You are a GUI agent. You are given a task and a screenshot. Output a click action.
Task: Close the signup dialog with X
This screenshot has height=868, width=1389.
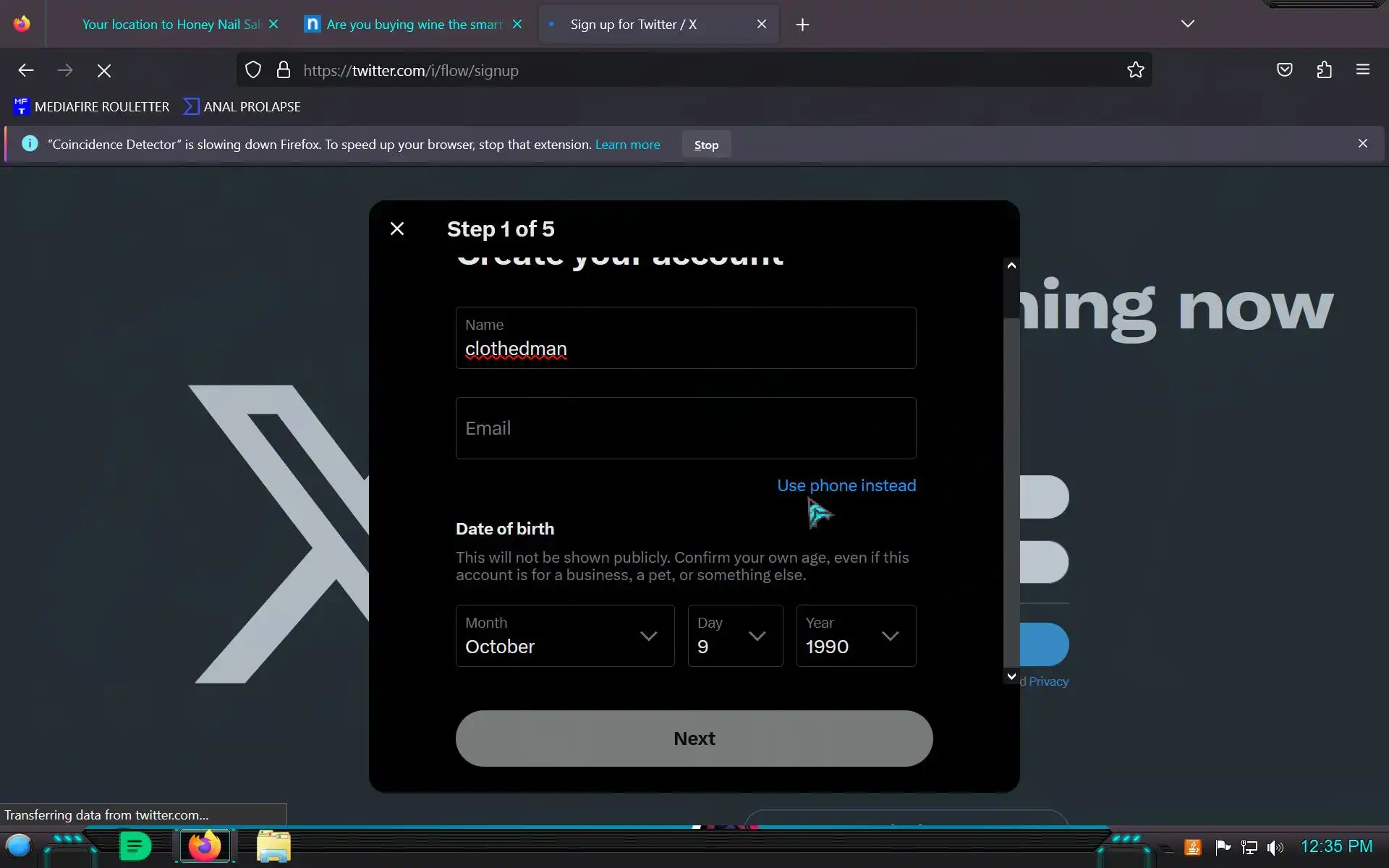397,229
